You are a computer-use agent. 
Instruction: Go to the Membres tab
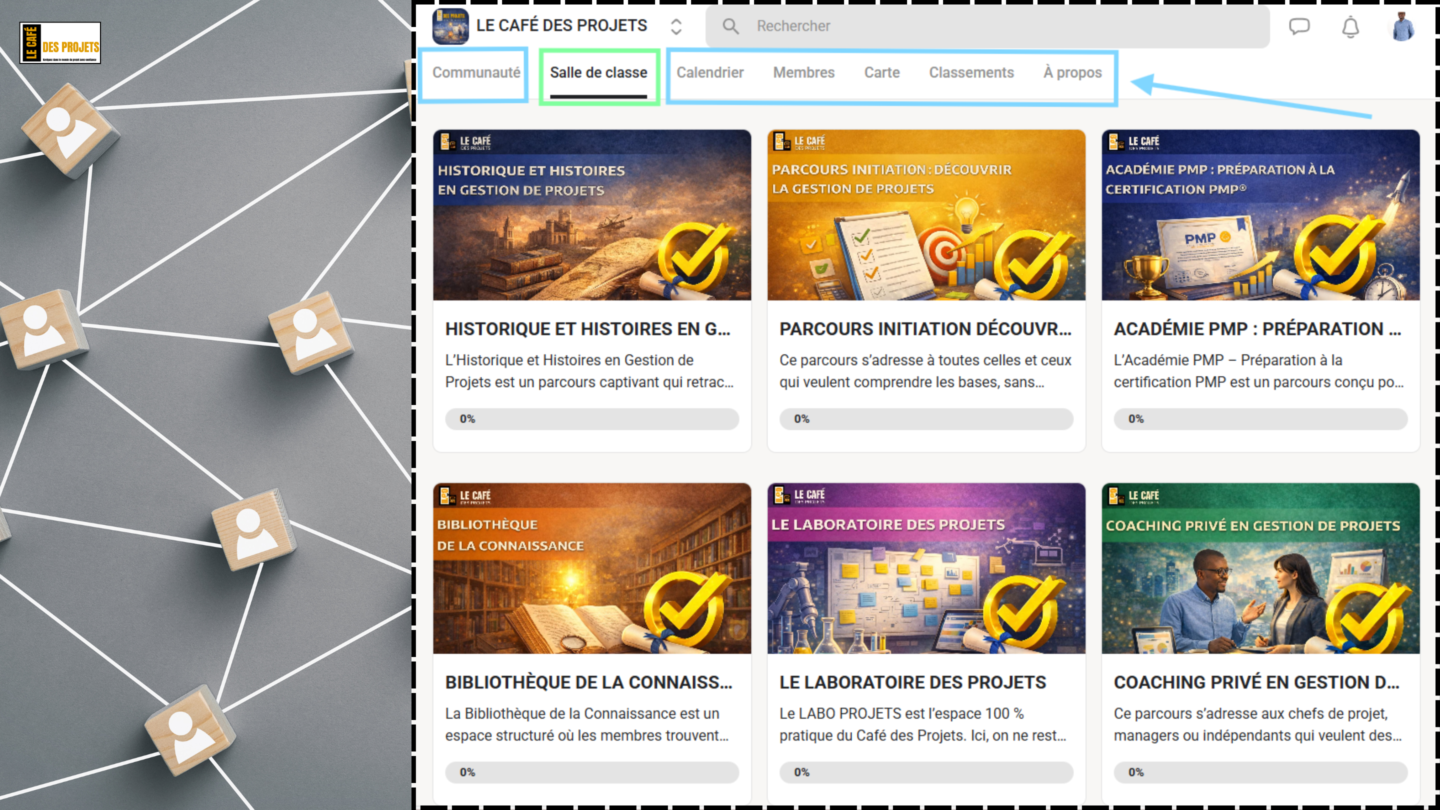click(804, 72)
